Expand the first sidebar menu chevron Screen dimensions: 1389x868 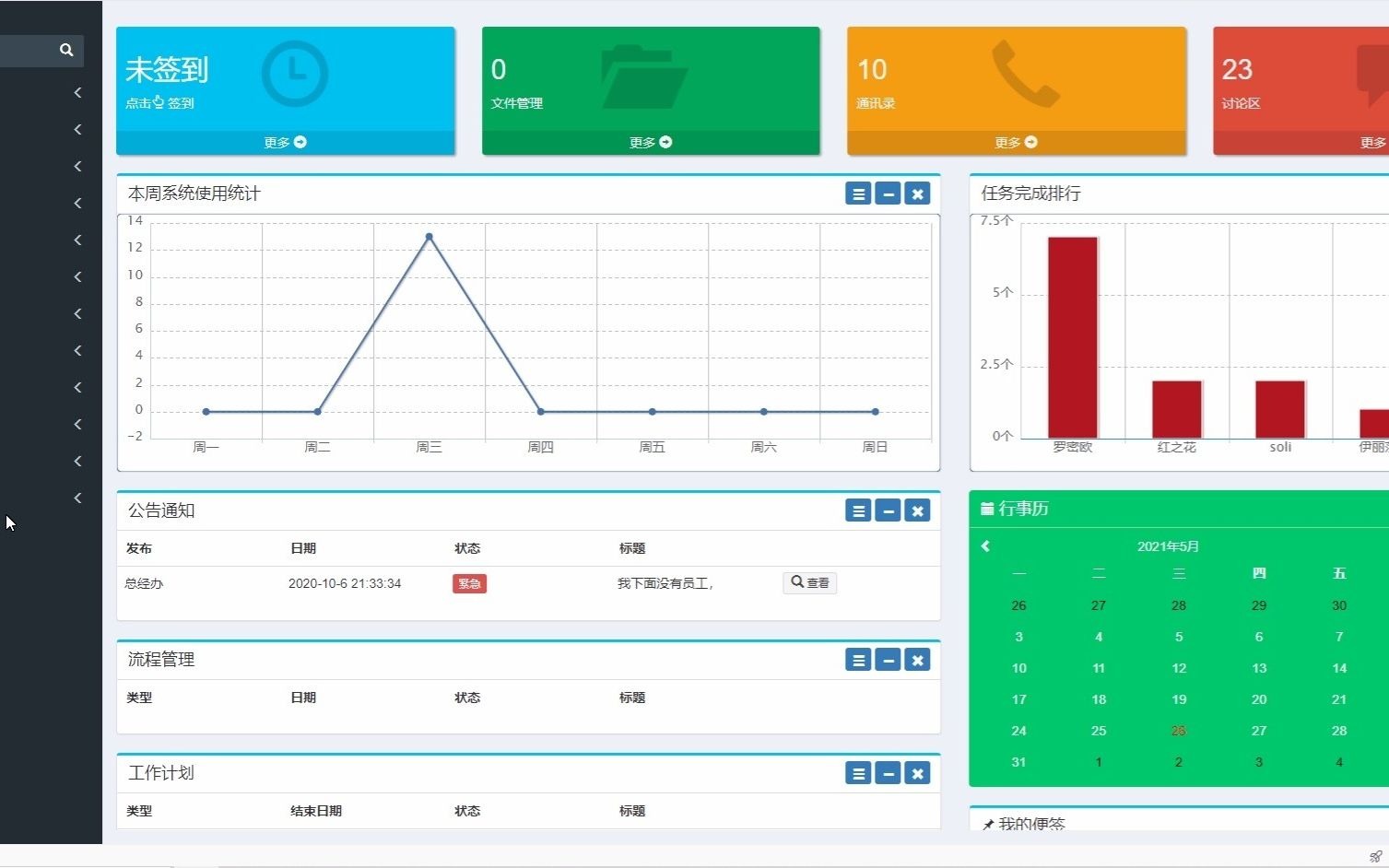pos(78,92)
